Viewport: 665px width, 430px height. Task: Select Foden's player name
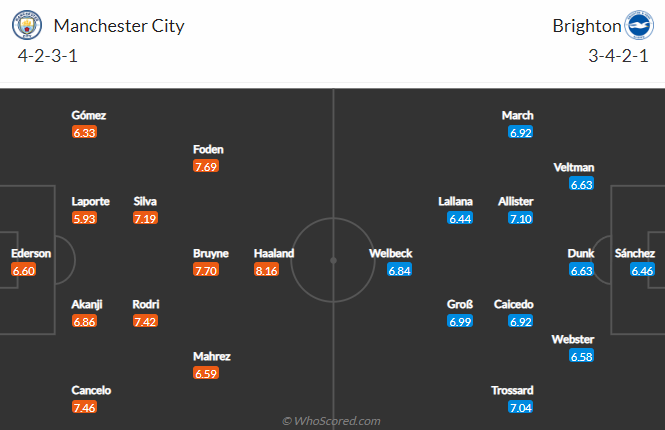click(210, 150)
